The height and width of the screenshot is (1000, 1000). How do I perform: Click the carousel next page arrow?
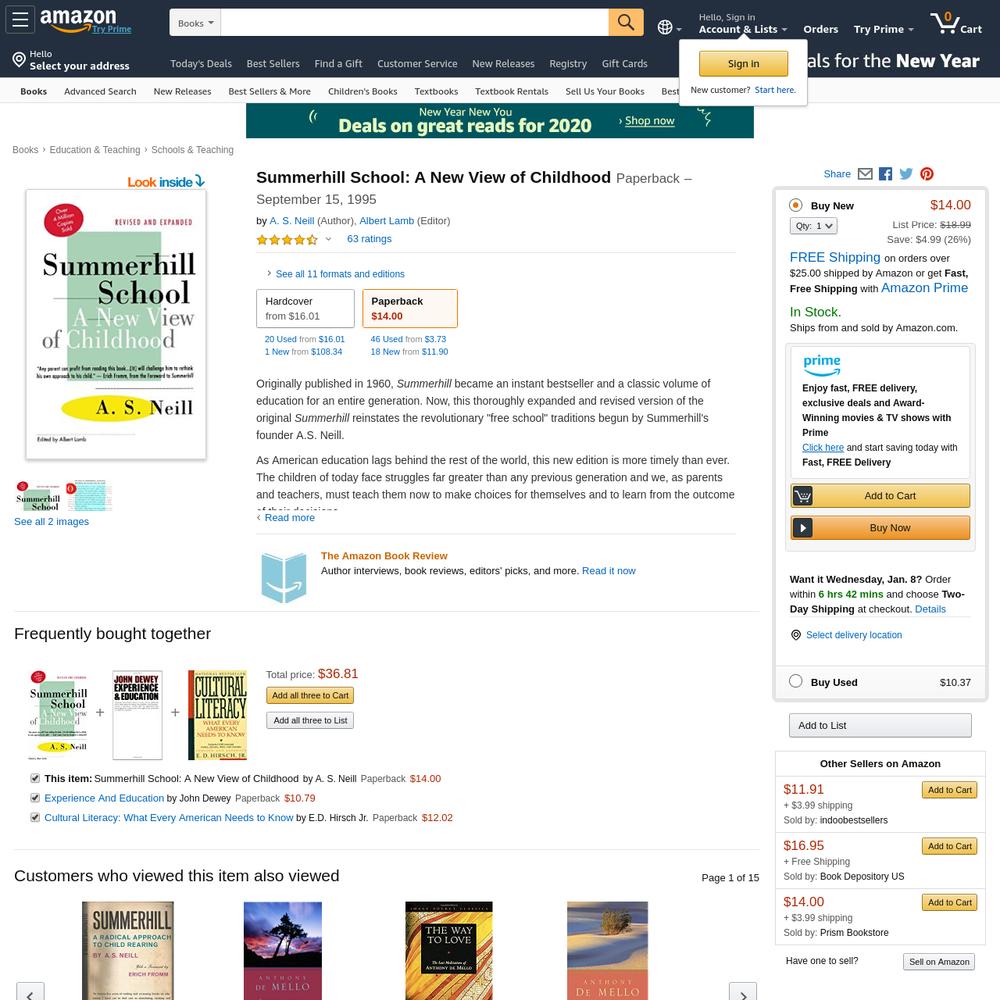click(743, 992)
